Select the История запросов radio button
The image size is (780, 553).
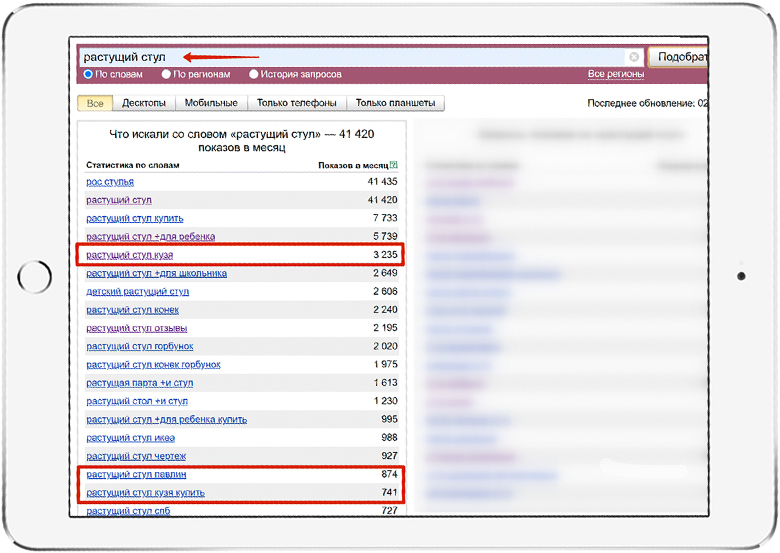254,74
